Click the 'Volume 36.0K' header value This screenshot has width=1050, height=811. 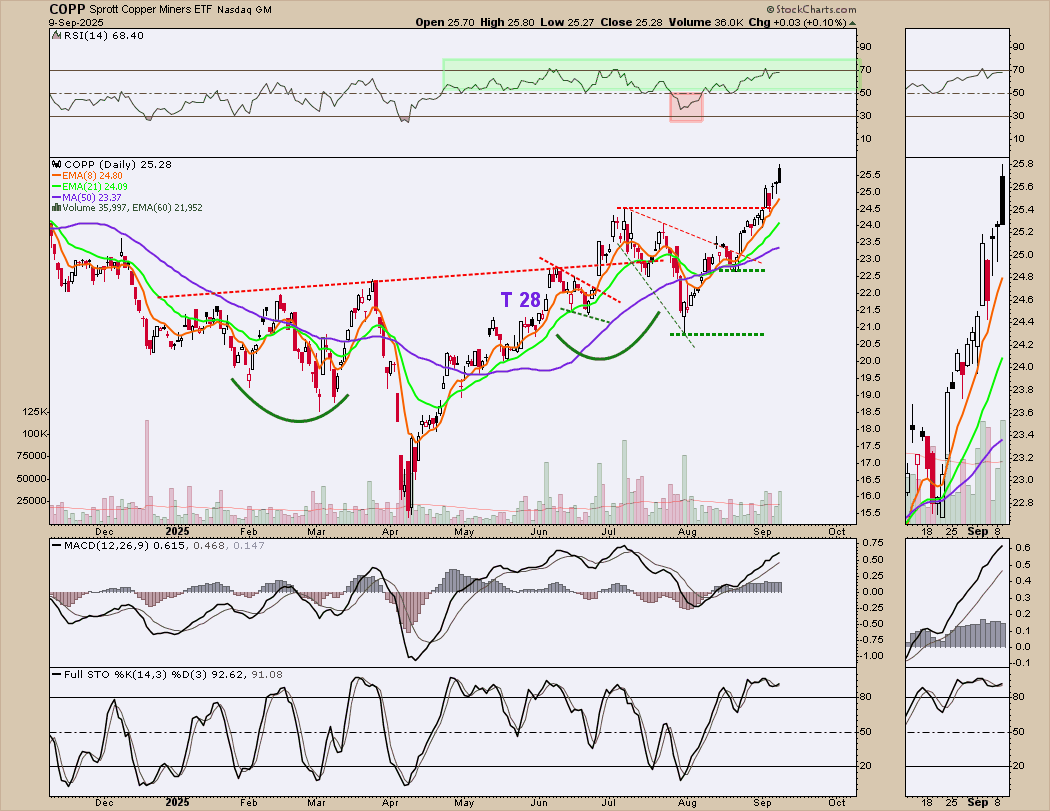706,22
